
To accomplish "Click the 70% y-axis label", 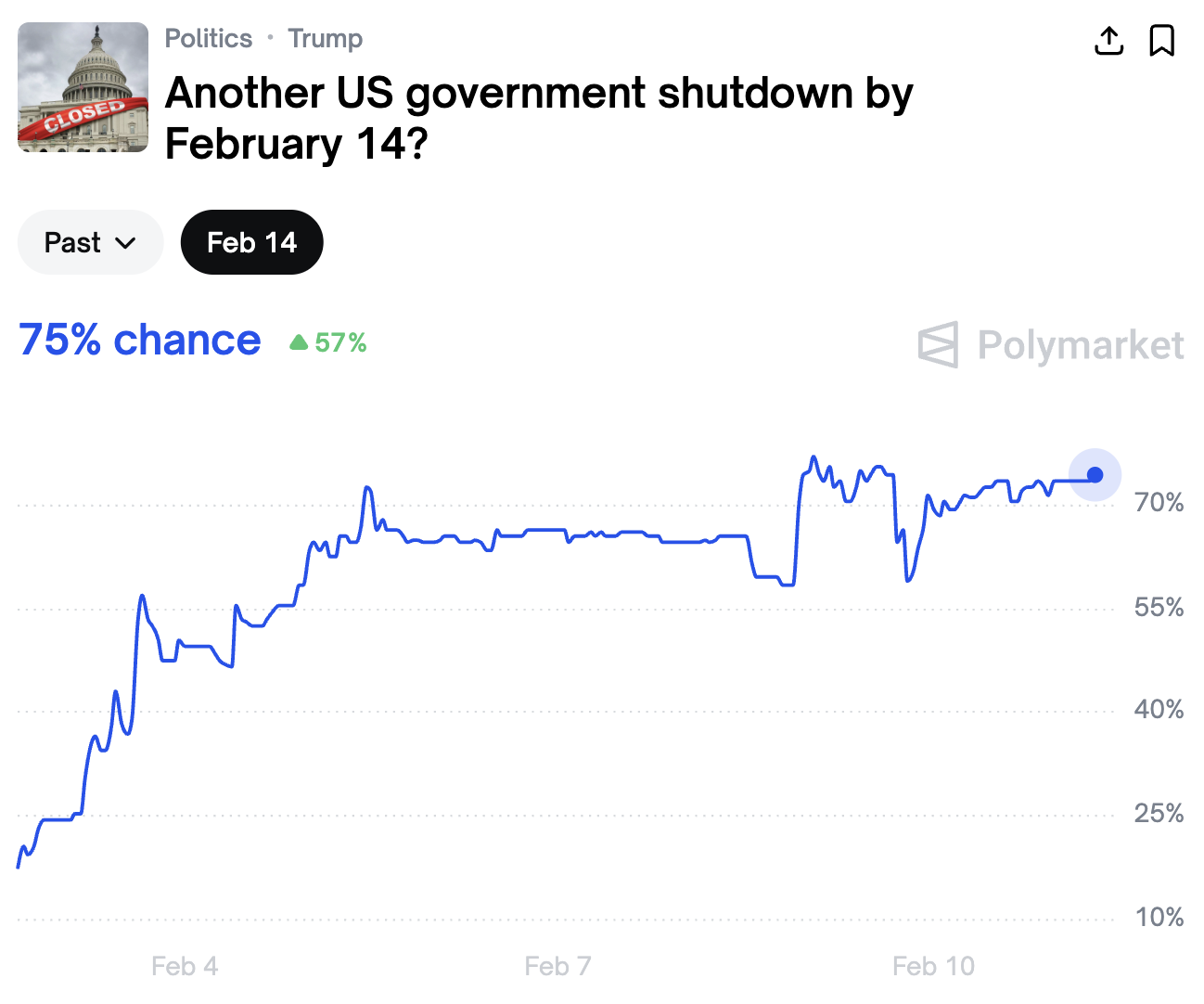I will (1159, 503).
